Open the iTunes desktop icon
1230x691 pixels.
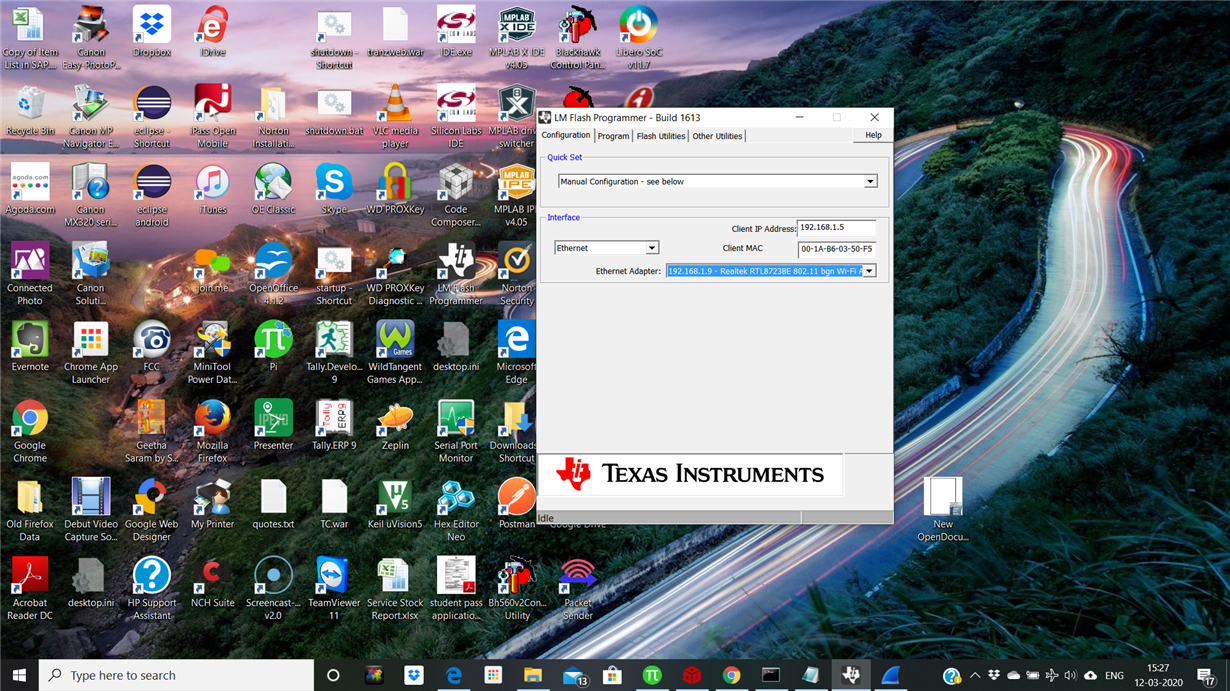coord(212,190)
